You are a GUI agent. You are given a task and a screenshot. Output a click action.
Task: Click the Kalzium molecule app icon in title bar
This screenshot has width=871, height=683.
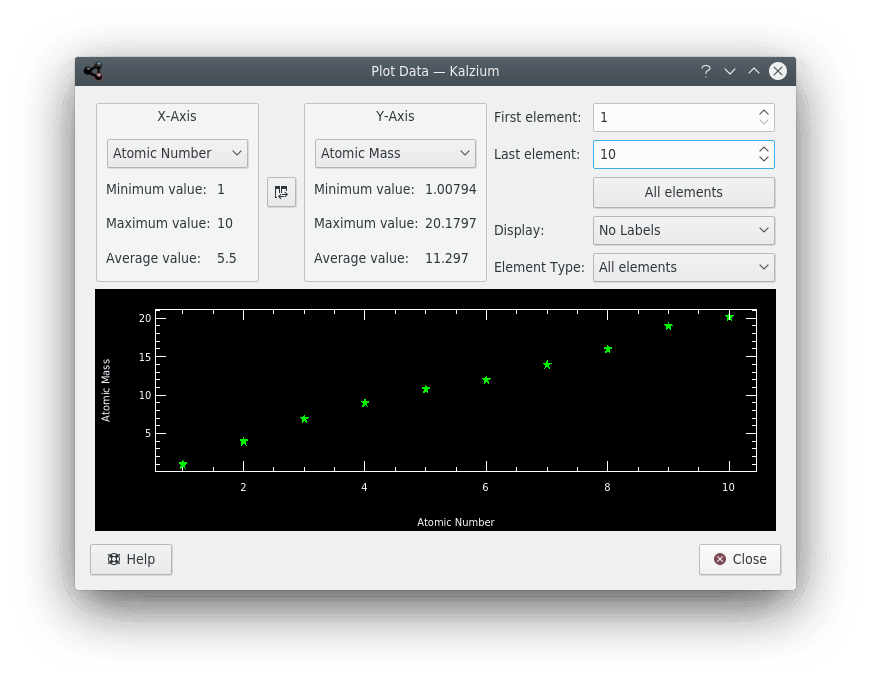pos(93,71)
